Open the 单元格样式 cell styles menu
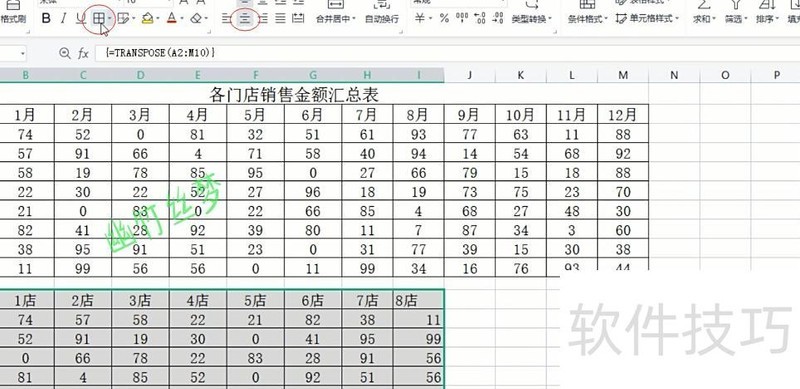This screenshot has width=800, height=389. (647, 19)
